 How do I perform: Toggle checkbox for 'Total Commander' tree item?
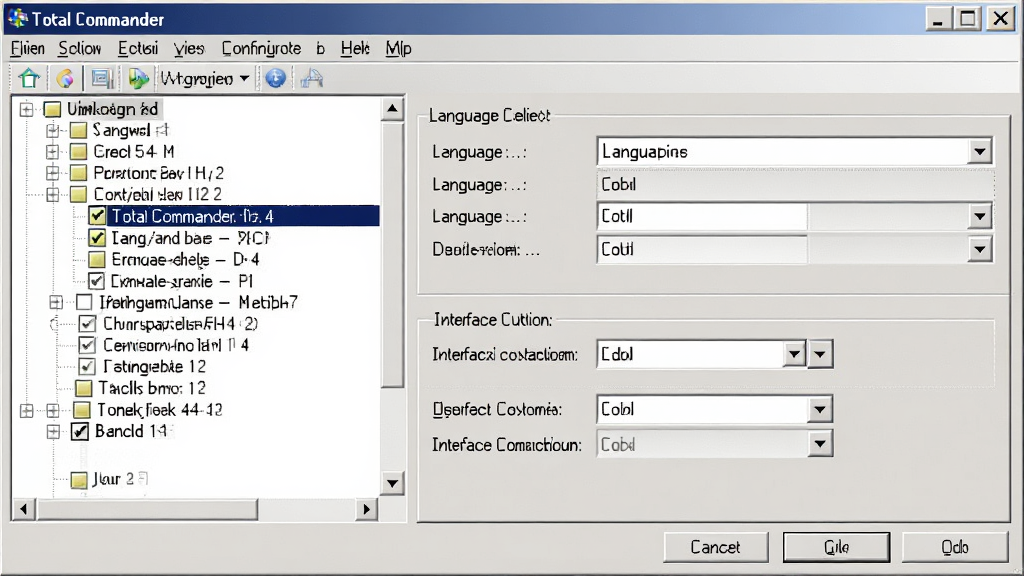point(97,216)
